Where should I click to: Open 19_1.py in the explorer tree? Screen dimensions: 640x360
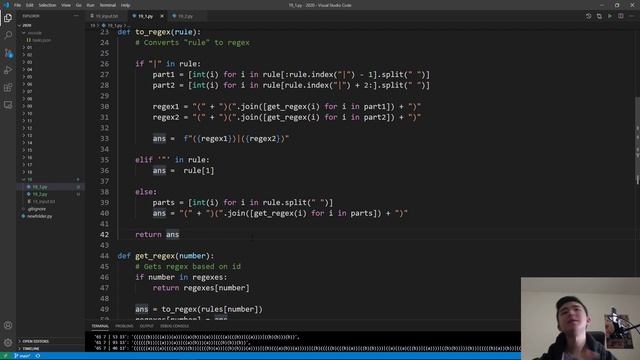pyautogui.click(x=40, y=187)
